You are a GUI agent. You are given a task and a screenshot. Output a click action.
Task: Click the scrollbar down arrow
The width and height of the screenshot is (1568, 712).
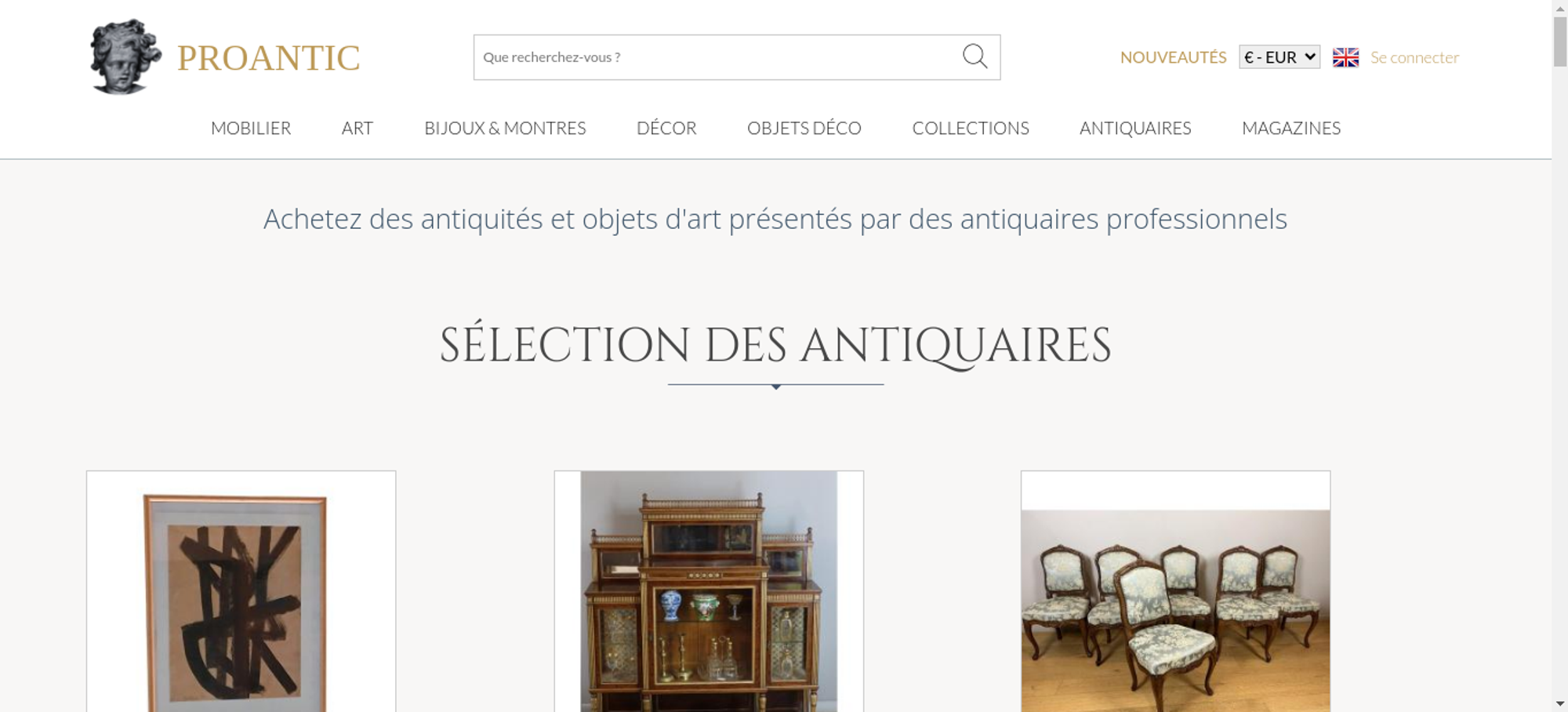[1560, 704]
